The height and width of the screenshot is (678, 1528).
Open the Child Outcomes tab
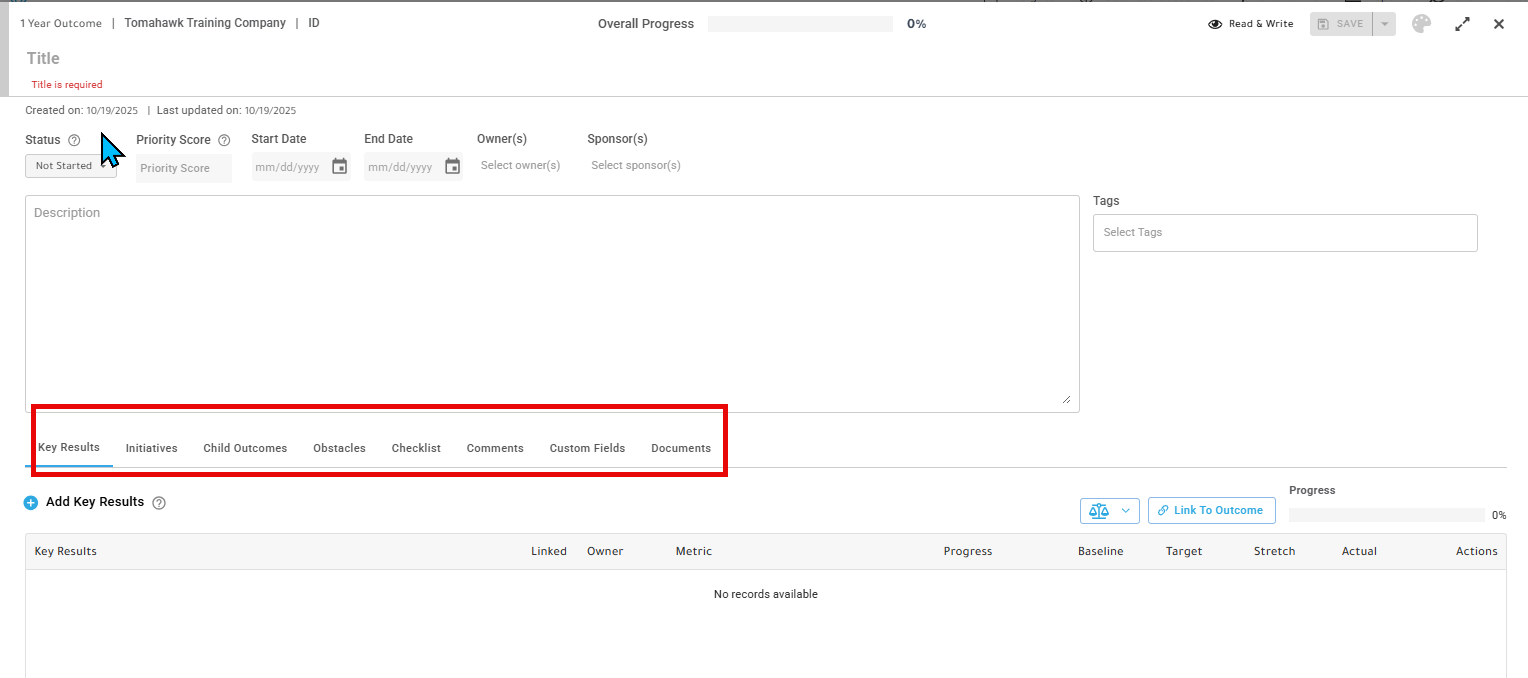tap(245, 448)
